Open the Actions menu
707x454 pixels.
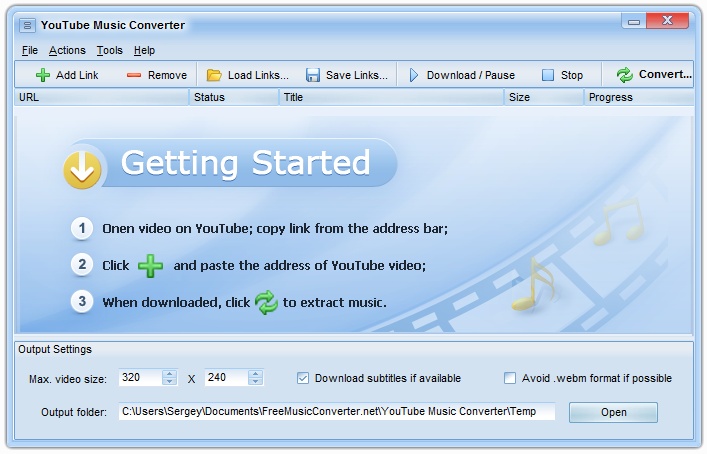[67, 50]
